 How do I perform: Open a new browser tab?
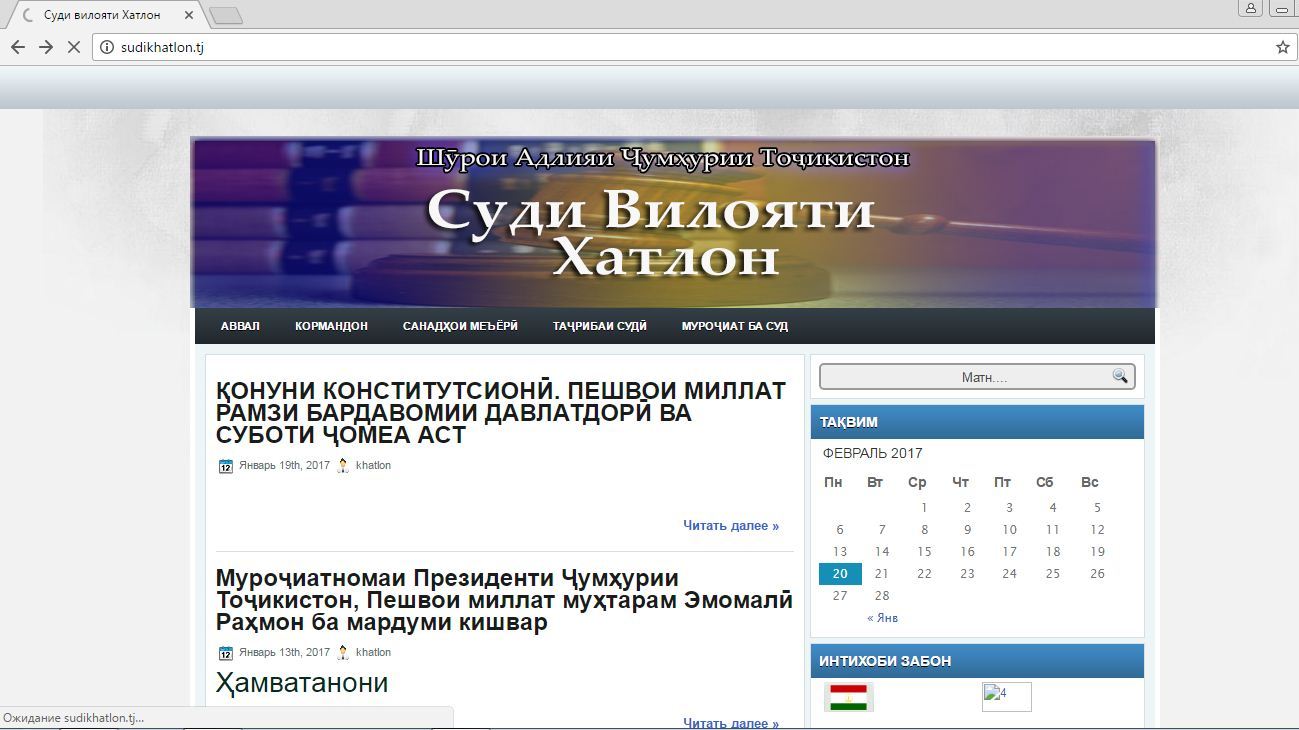pyautogui.click(x=227, y=16)
